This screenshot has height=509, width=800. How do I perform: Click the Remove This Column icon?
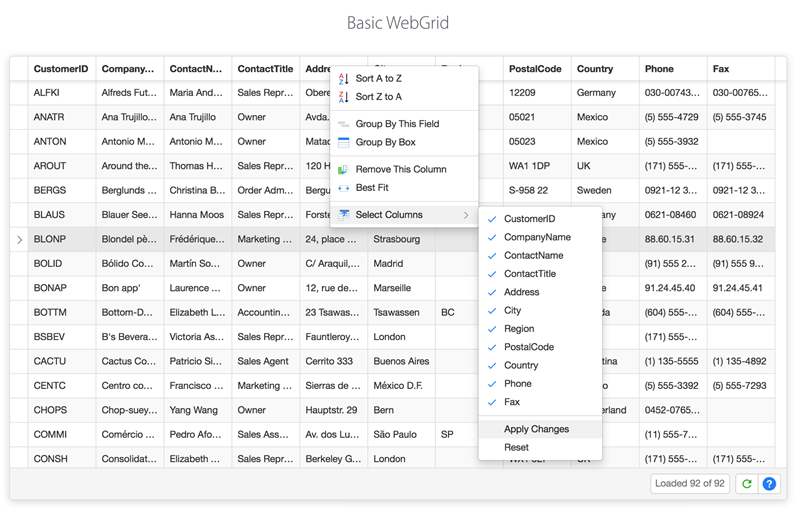(343, 170)
